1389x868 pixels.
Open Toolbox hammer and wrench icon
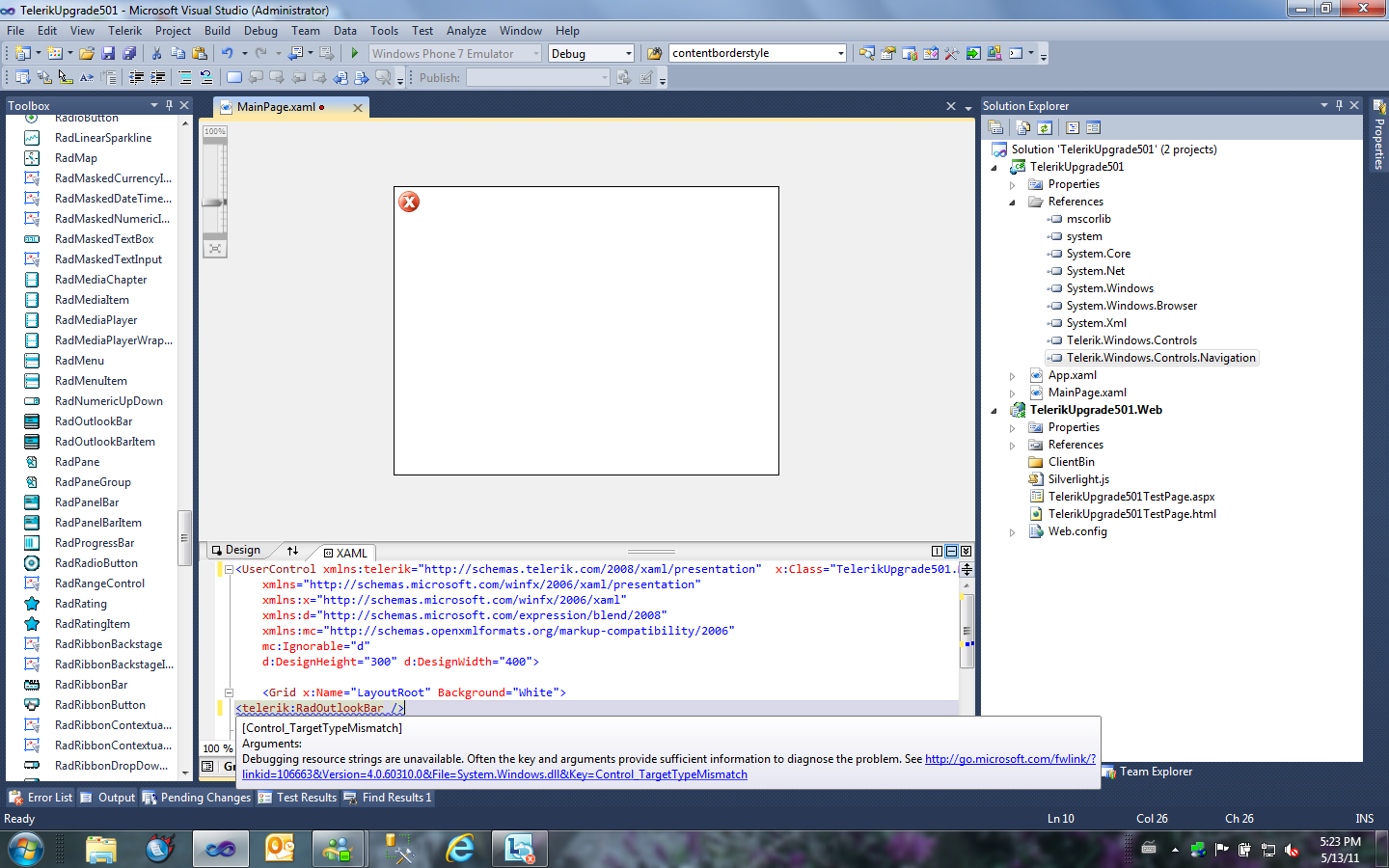point(952,53)
